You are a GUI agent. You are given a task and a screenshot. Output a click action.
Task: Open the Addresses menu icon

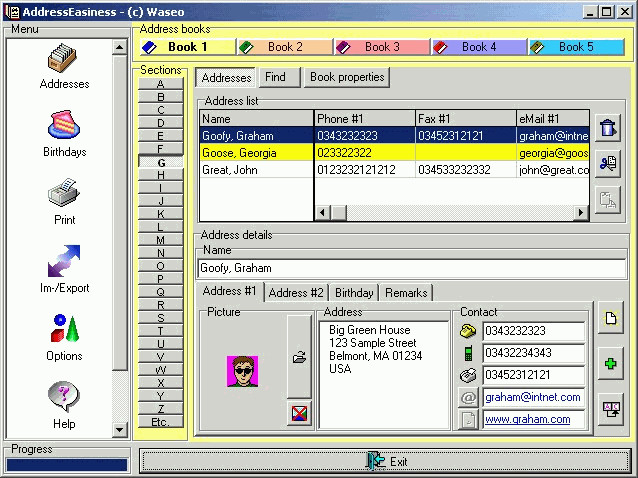point(62,58)
